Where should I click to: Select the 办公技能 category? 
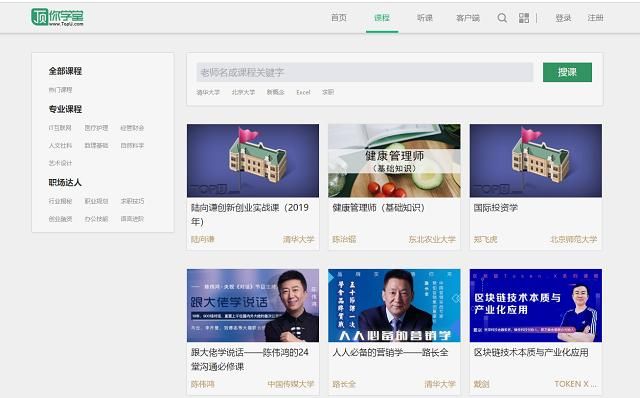(96, 219)
